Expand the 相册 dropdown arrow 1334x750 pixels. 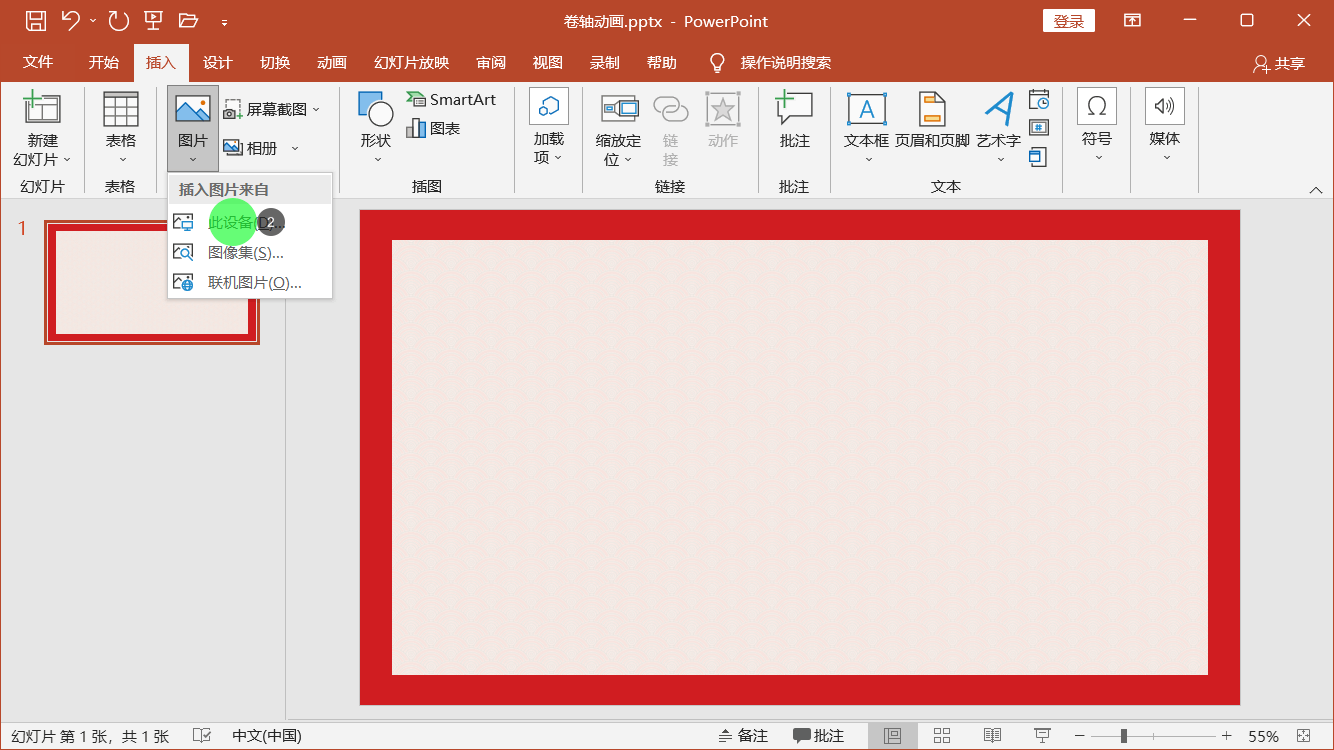click(295, 148)
